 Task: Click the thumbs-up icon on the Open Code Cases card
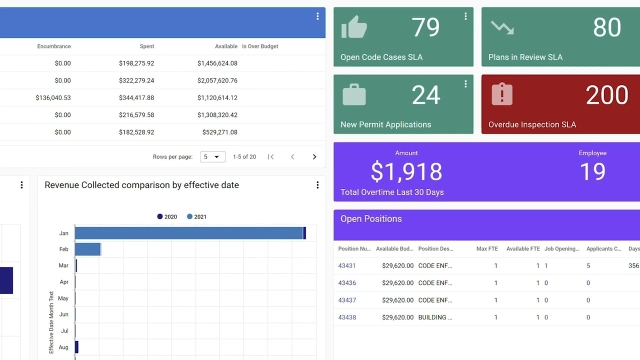(x=354, y=27)
